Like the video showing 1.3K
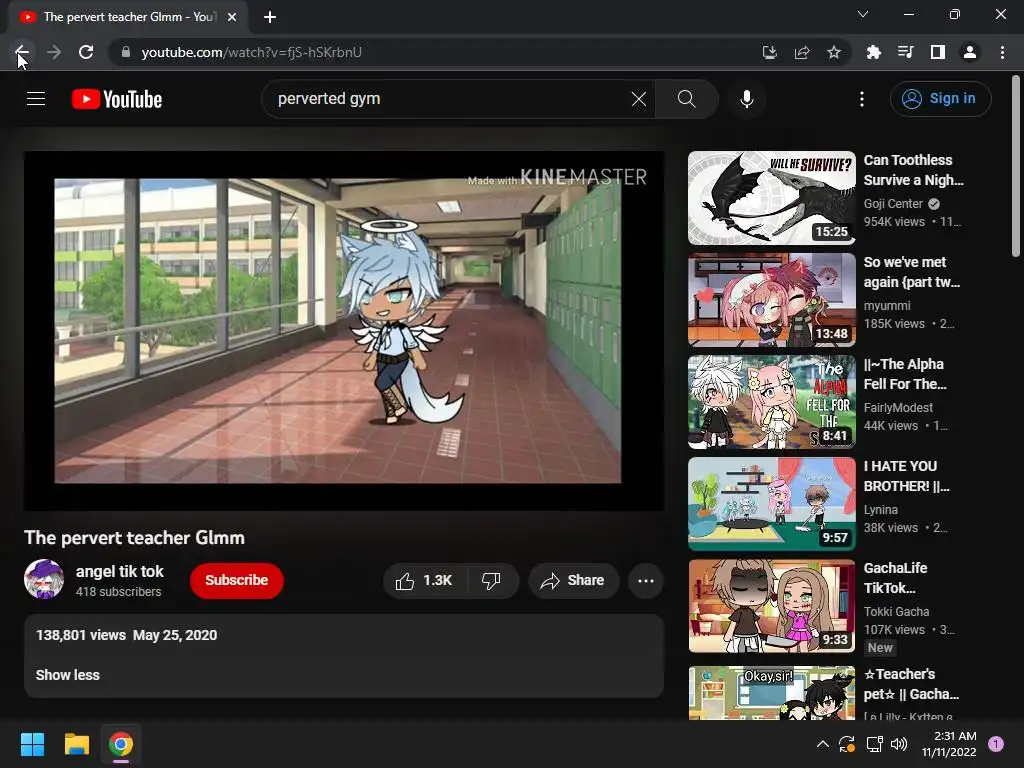The height and width of the screenshot is (768, 1024). [424, 581]
